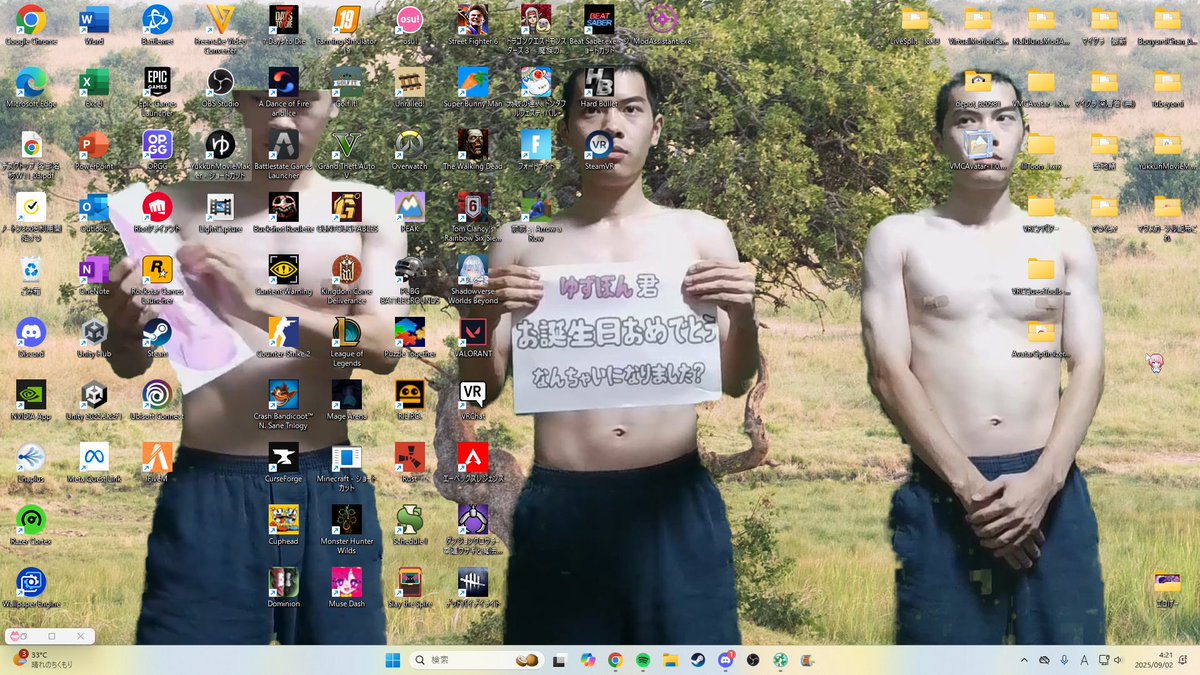This screenshot has height=675, width=1200.
Task: Open Epic Games Launcher shortcut
Action: 157,92
